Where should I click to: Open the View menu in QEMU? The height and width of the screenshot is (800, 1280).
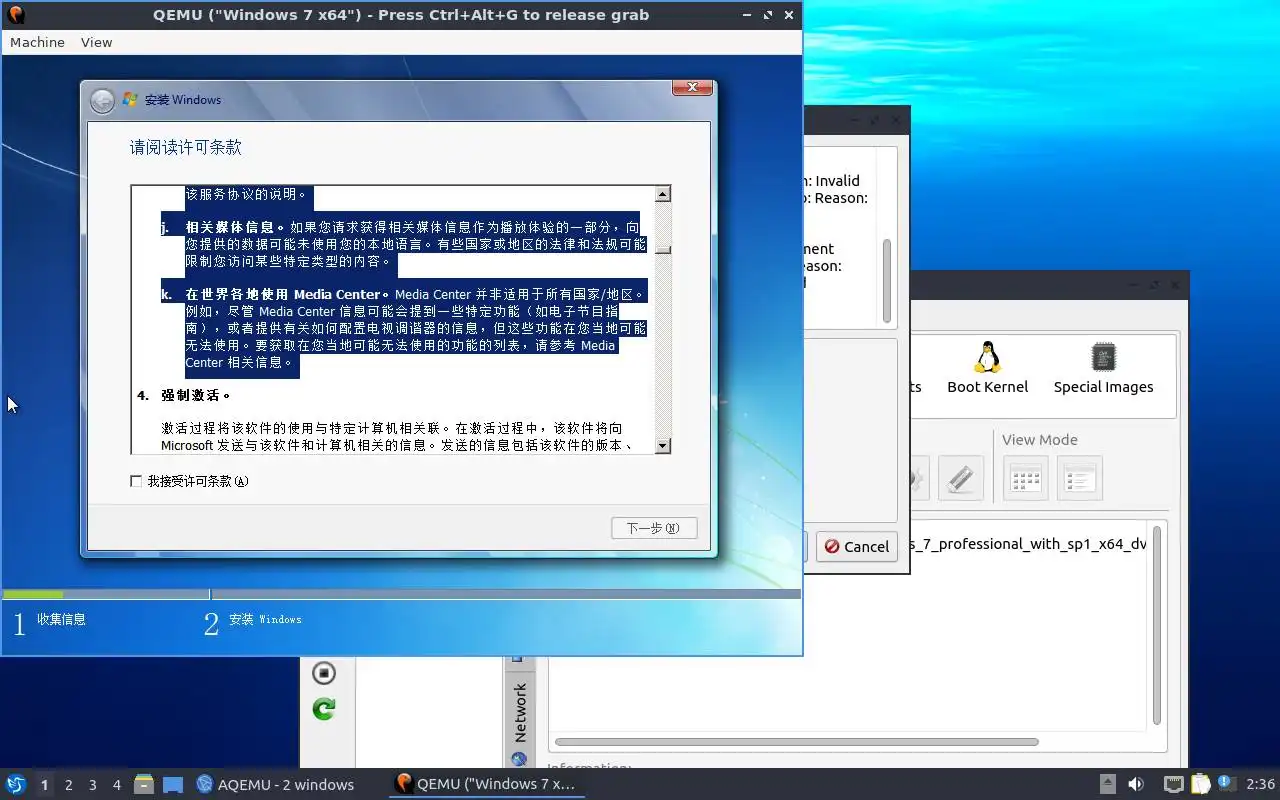coord(96,42)
